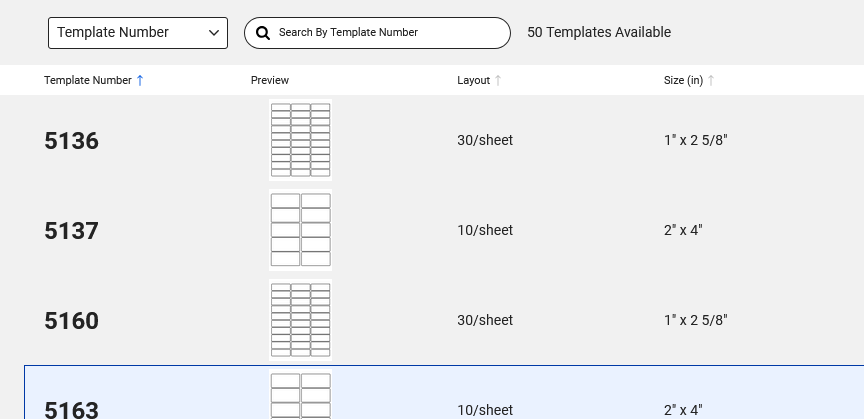This screenshot has height=419, width=864.
Task: Select template number 5160
Action: pyautogui.click(x=71, y=321)
